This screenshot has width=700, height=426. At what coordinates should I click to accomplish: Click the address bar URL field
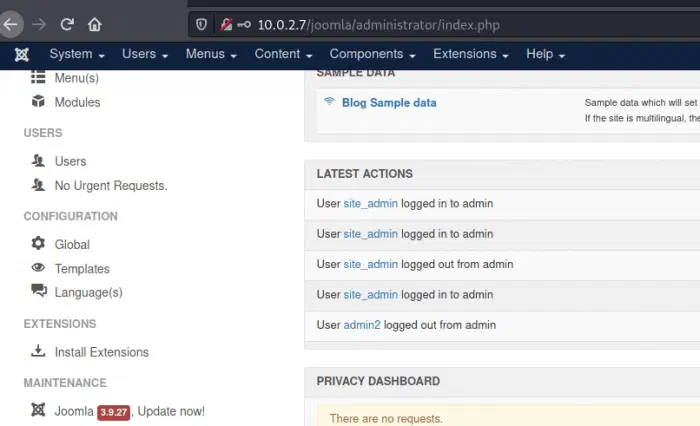click(x=446, y=25)
